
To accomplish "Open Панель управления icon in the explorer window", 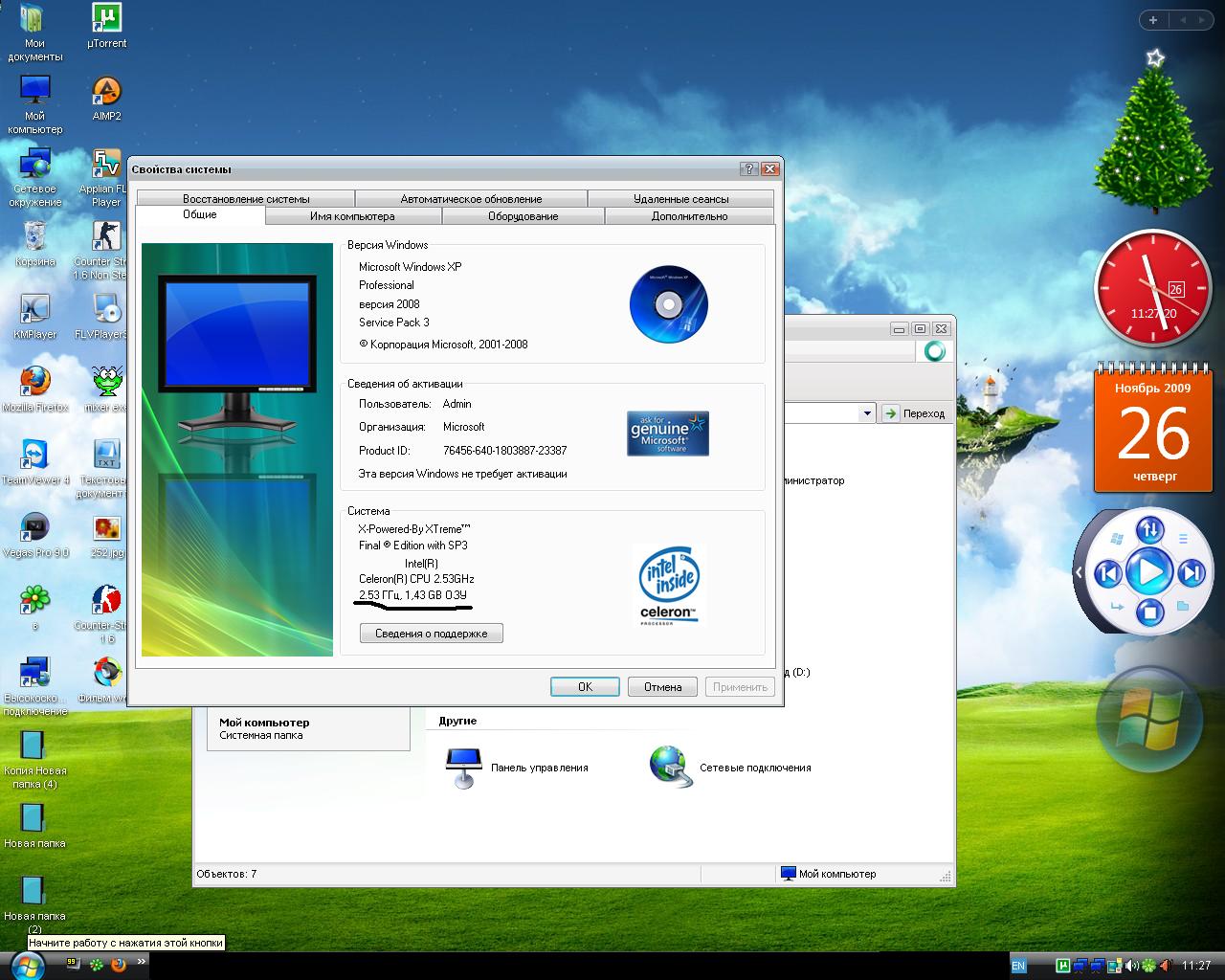I will click(x=464, y=767).
